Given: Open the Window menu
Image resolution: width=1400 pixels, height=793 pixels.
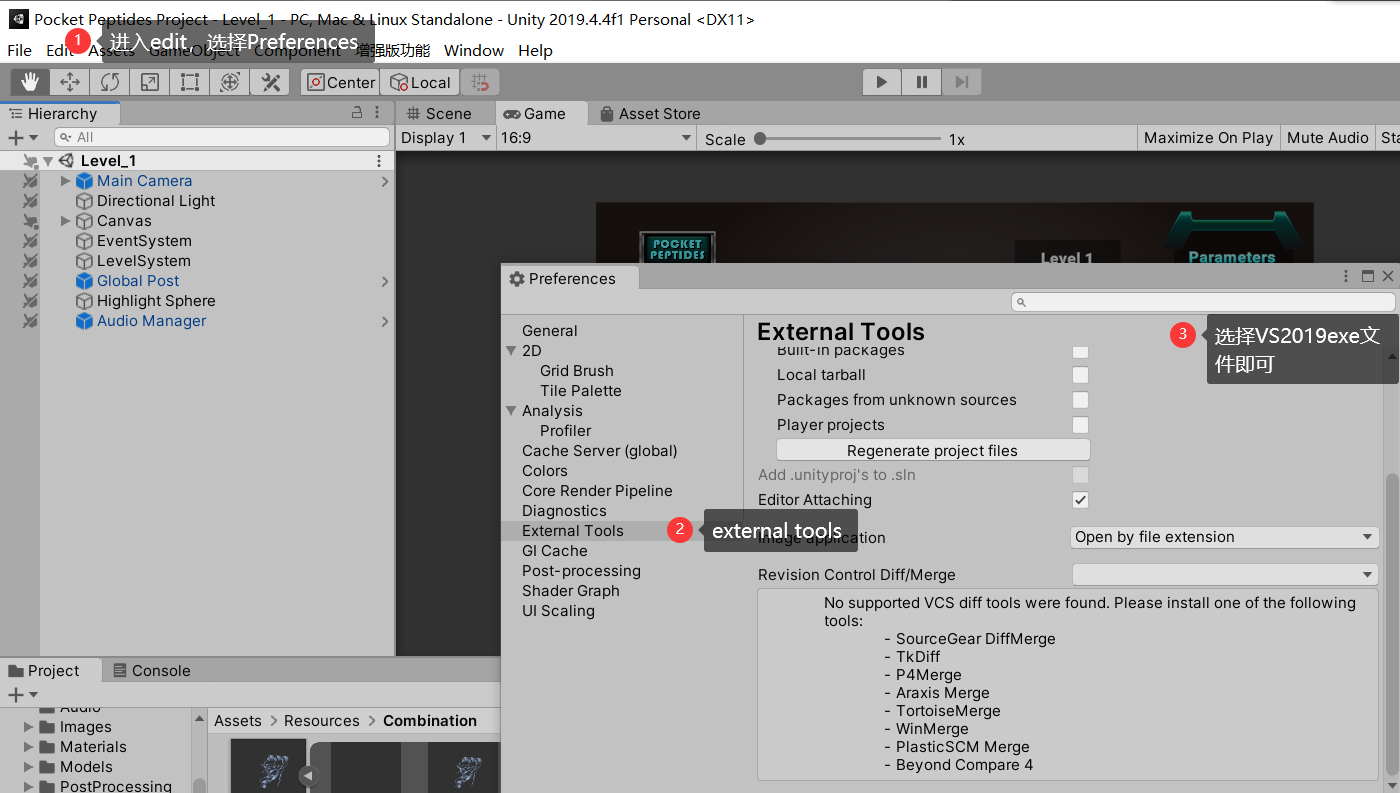Looking at the screenshot, I should [x=474, y=50].
